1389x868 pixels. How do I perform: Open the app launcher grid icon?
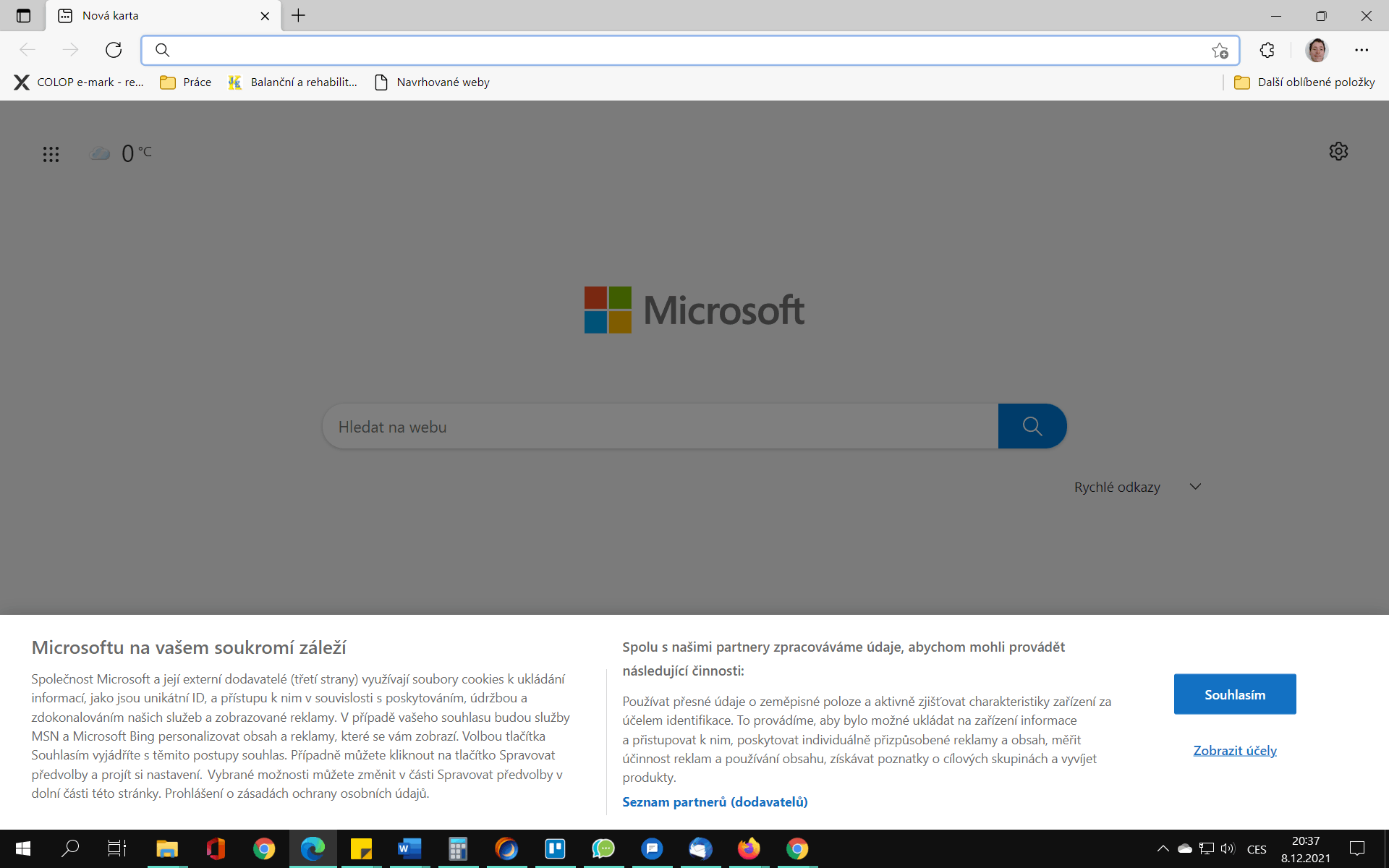(51, 154)
